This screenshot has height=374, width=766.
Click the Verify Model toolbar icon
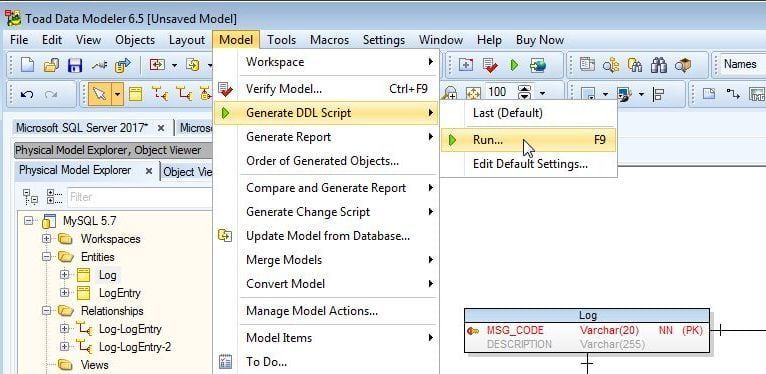coord(490,64)
